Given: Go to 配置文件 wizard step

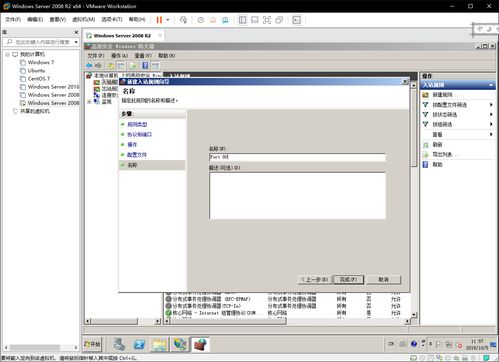Looking at the screenshot, I should click(137, 155).
